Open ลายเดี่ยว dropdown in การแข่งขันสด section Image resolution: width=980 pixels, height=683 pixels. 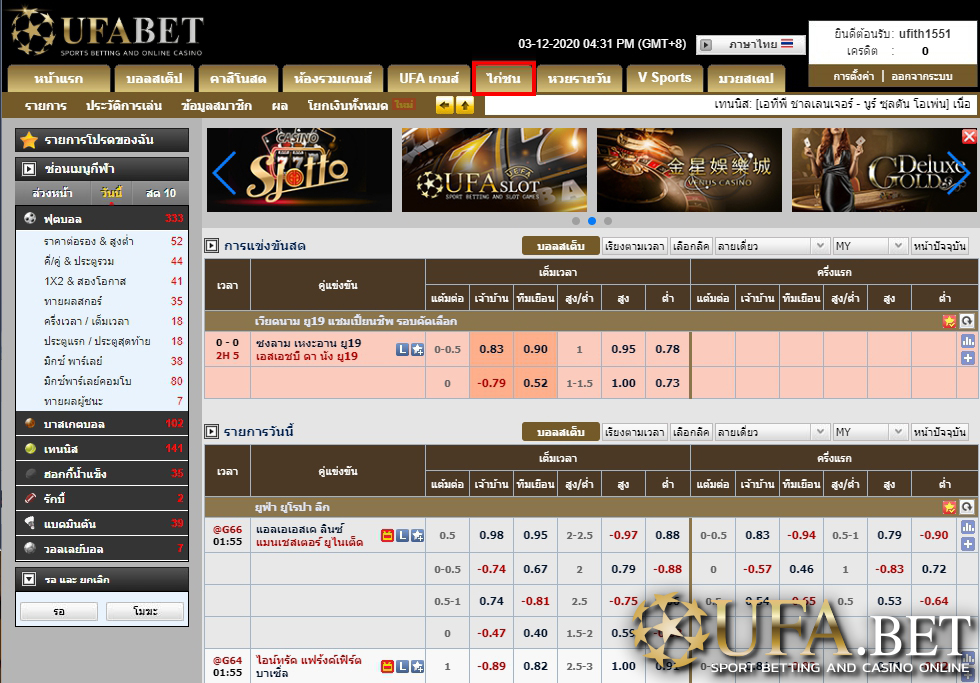[772, 246]
